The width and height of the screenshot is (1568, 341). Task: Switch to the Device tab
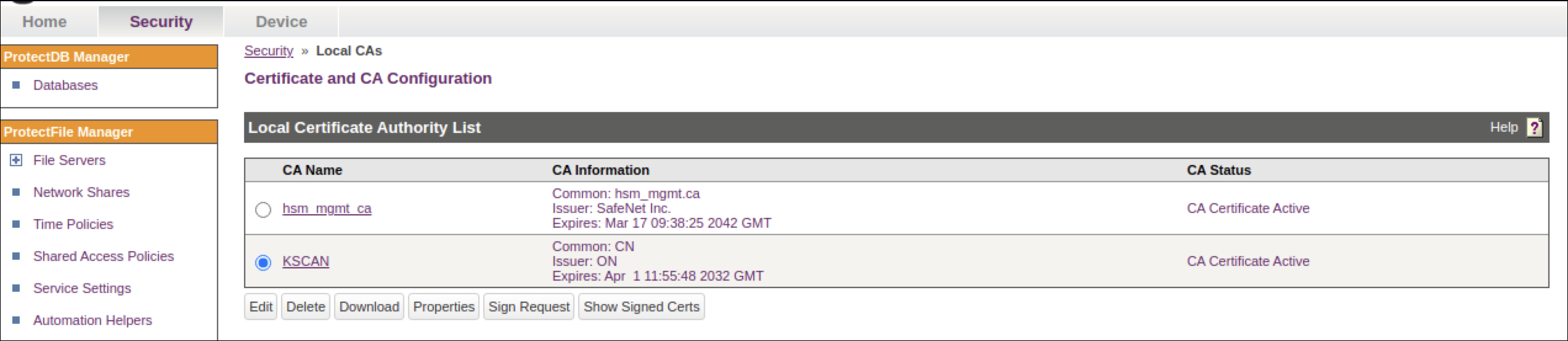[281, 22]
